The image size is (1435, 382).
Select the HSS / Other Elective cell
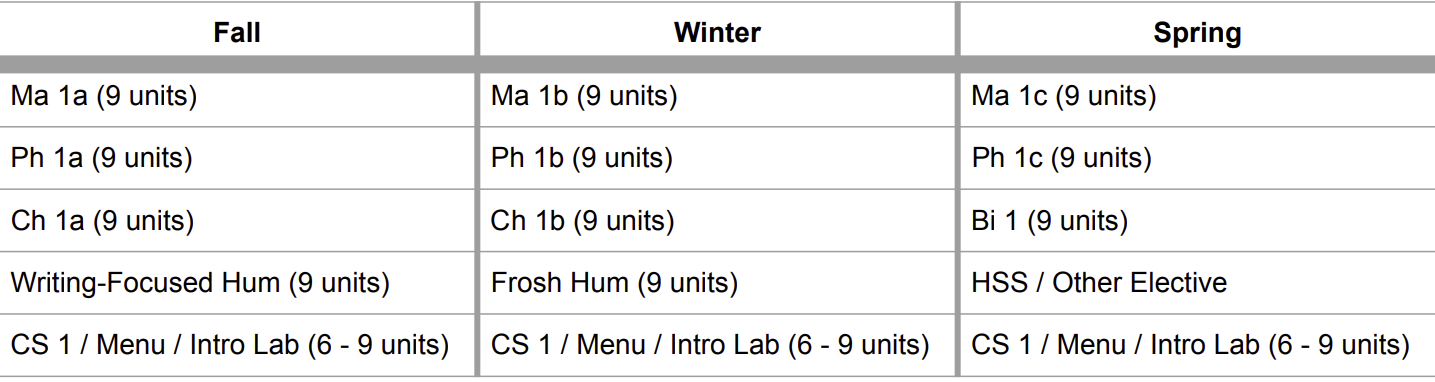click(1197, 283)
